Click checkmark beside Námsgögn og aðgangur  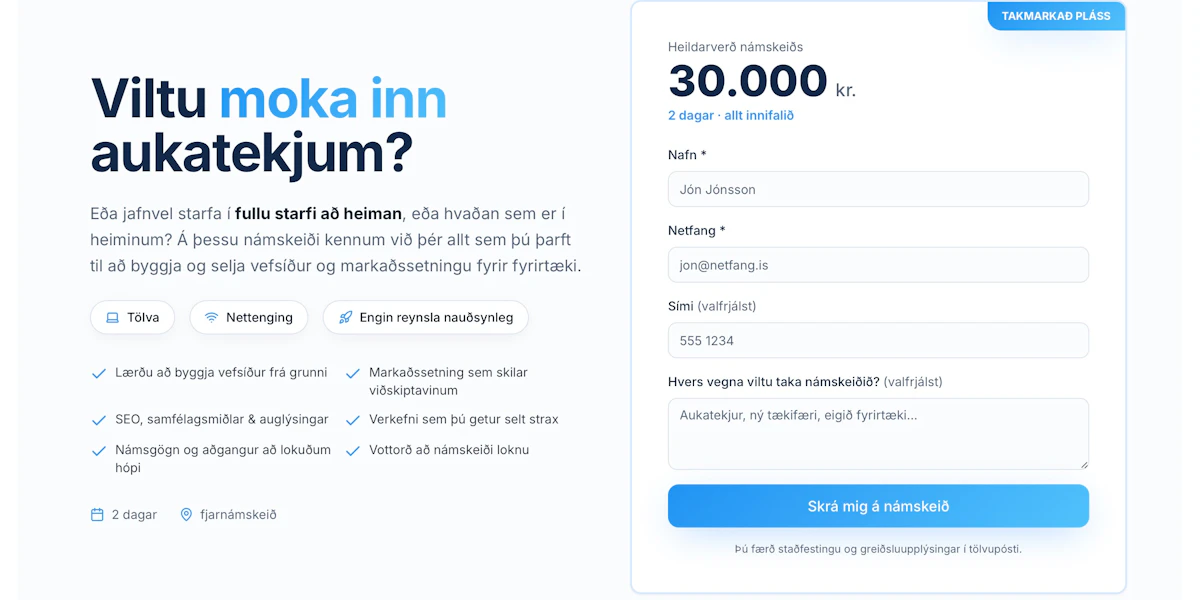point(99,451)
